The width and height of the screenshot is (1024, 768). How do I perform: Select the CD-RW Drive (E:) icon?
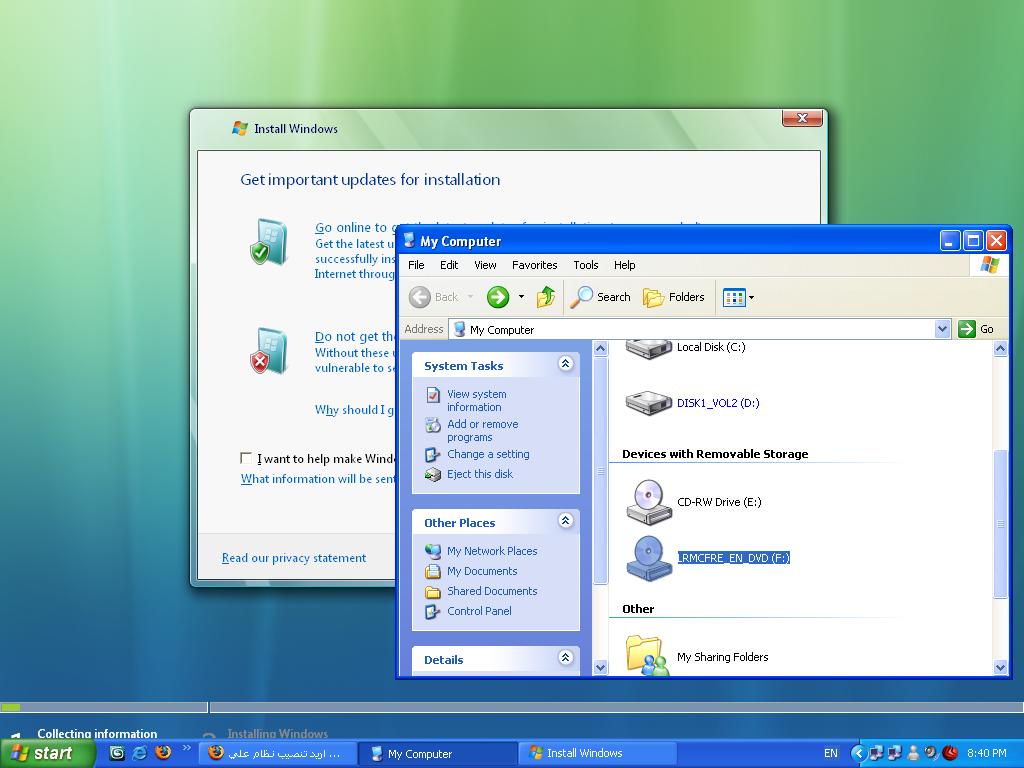(x=648, y=502)
